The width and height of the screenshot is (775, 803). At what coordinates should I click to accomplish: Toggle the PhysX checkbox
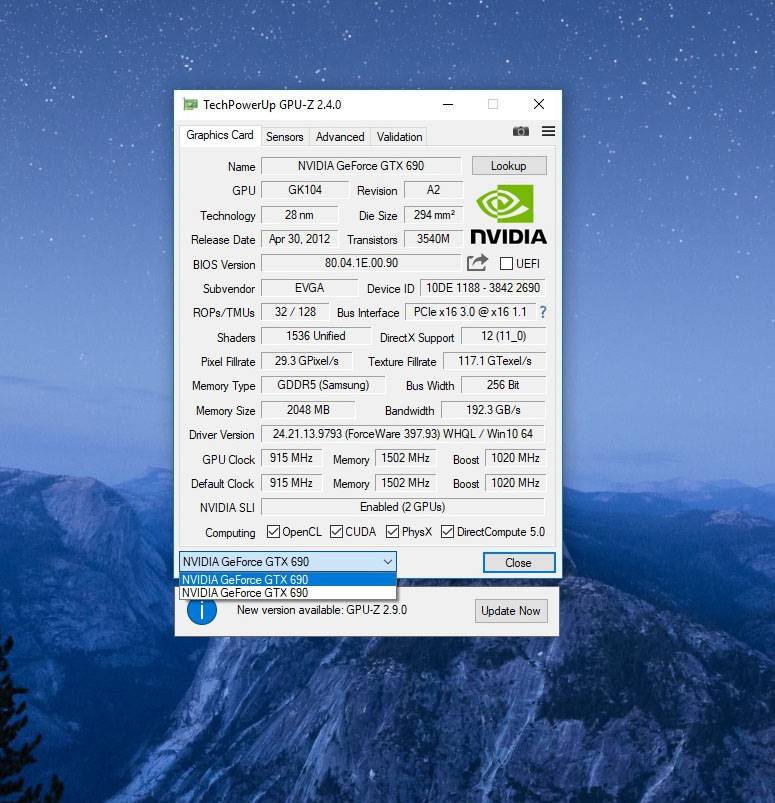point(392,532)
